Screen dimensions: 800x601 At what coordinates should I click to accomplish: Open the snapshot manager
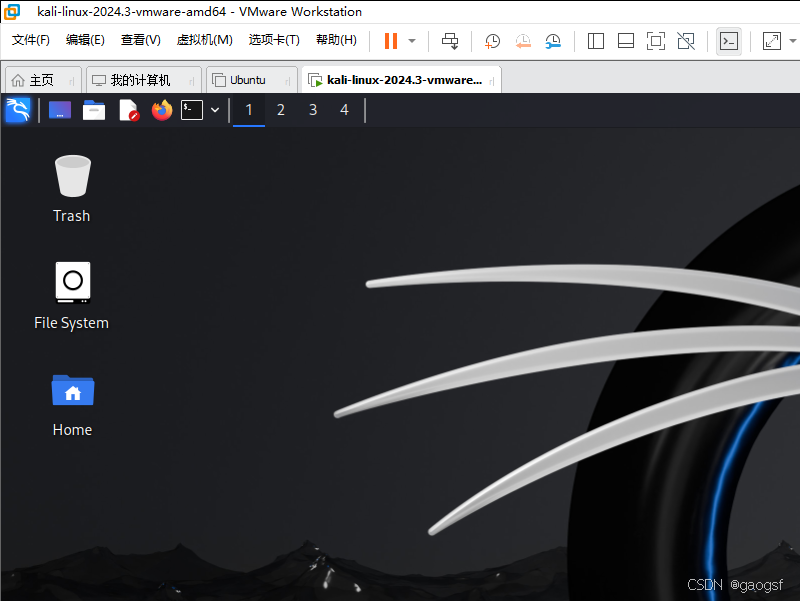pos(553,41)
